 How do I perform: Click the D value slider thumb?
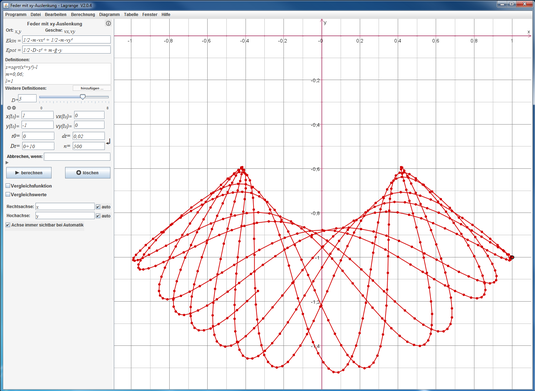pos(83,97)
